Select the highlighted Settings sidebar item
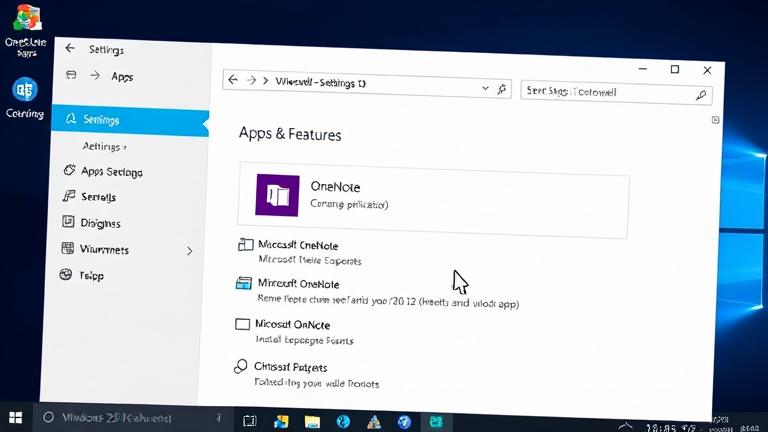 coord(130,120)
